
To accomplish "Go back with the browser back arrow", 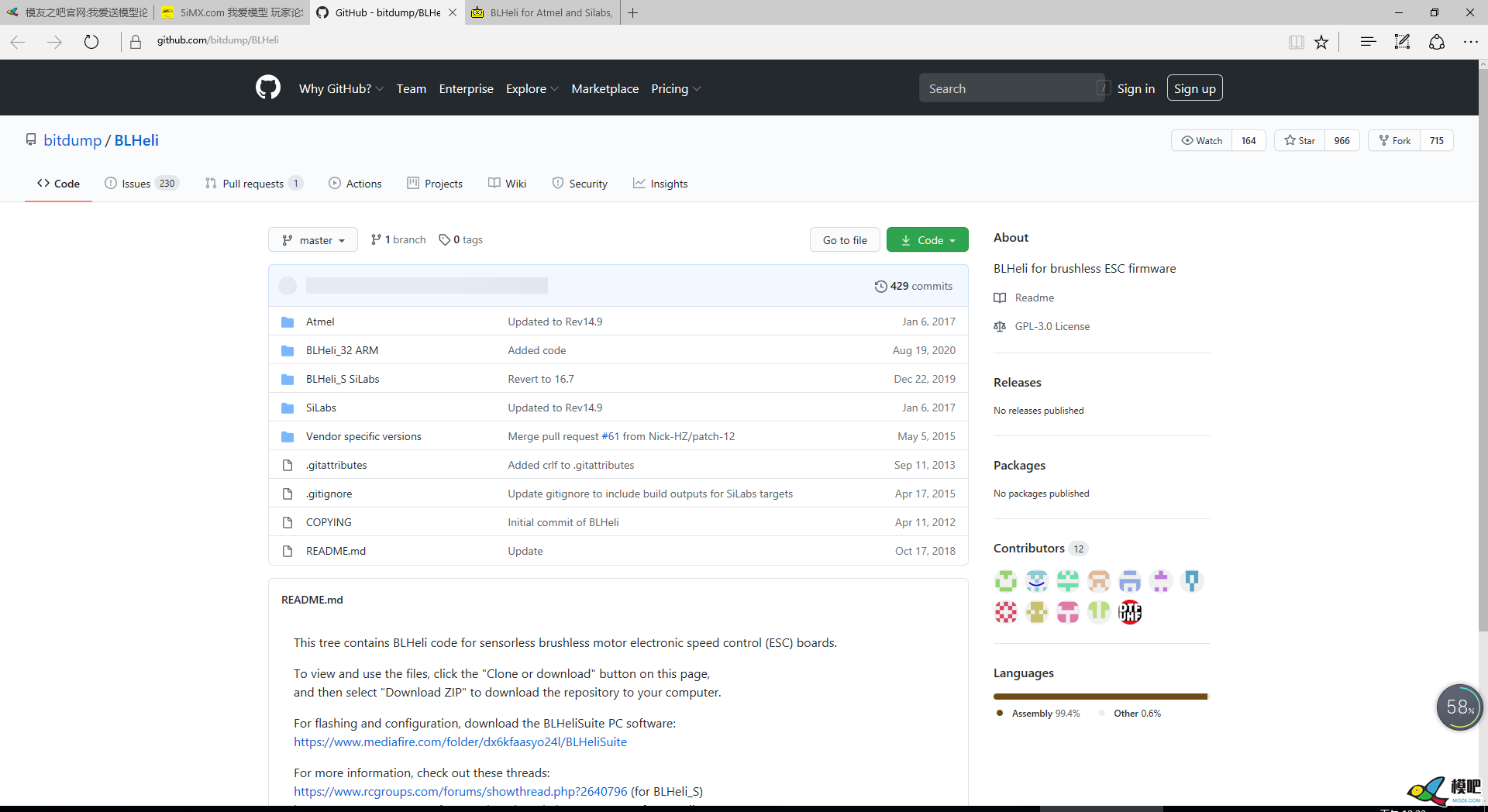I will pos(18,42).
